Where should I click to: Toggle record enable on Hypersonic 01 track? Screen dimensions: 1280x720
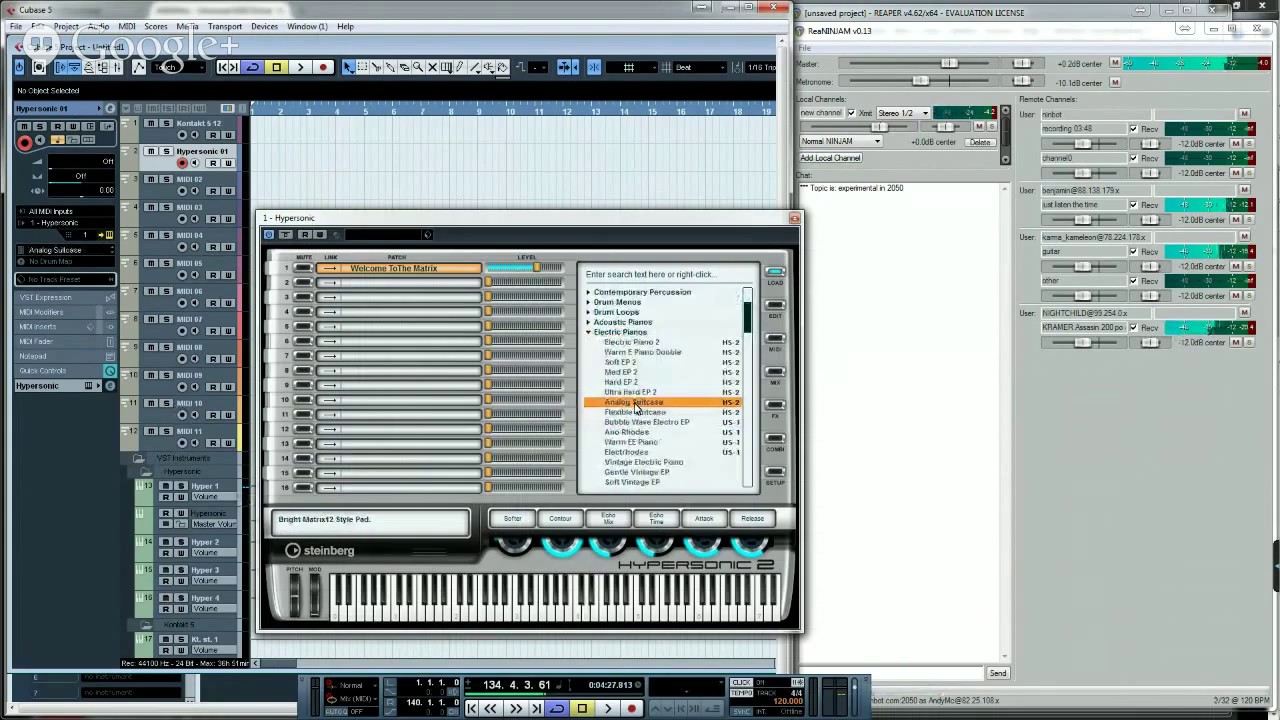coord(182,163)
